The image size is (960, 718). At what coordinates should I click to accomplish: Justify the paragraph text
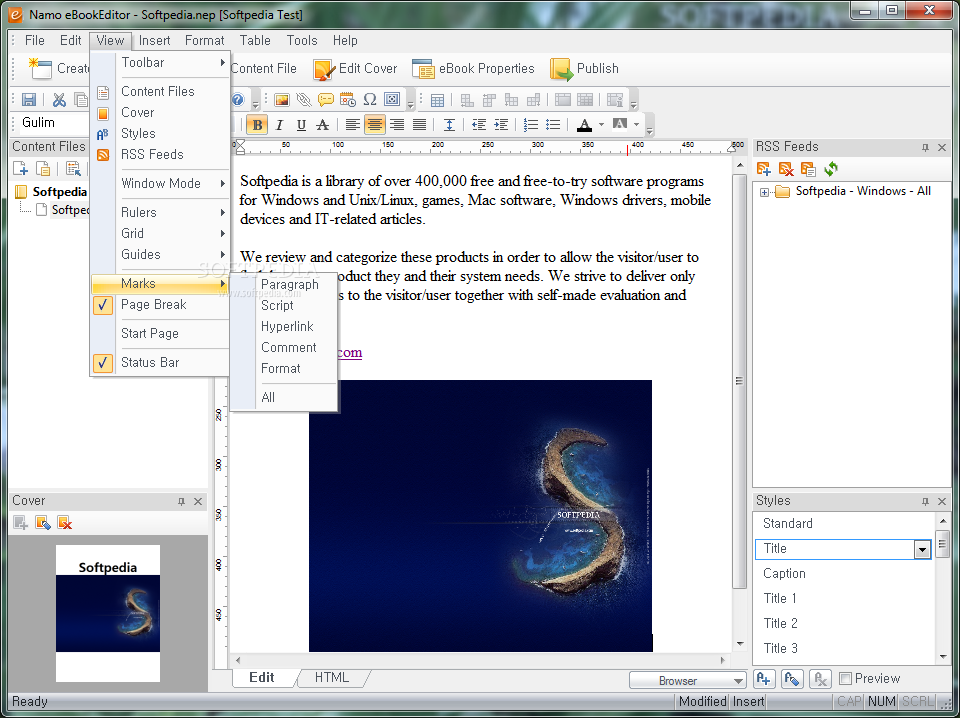click(x=419, y=125)
